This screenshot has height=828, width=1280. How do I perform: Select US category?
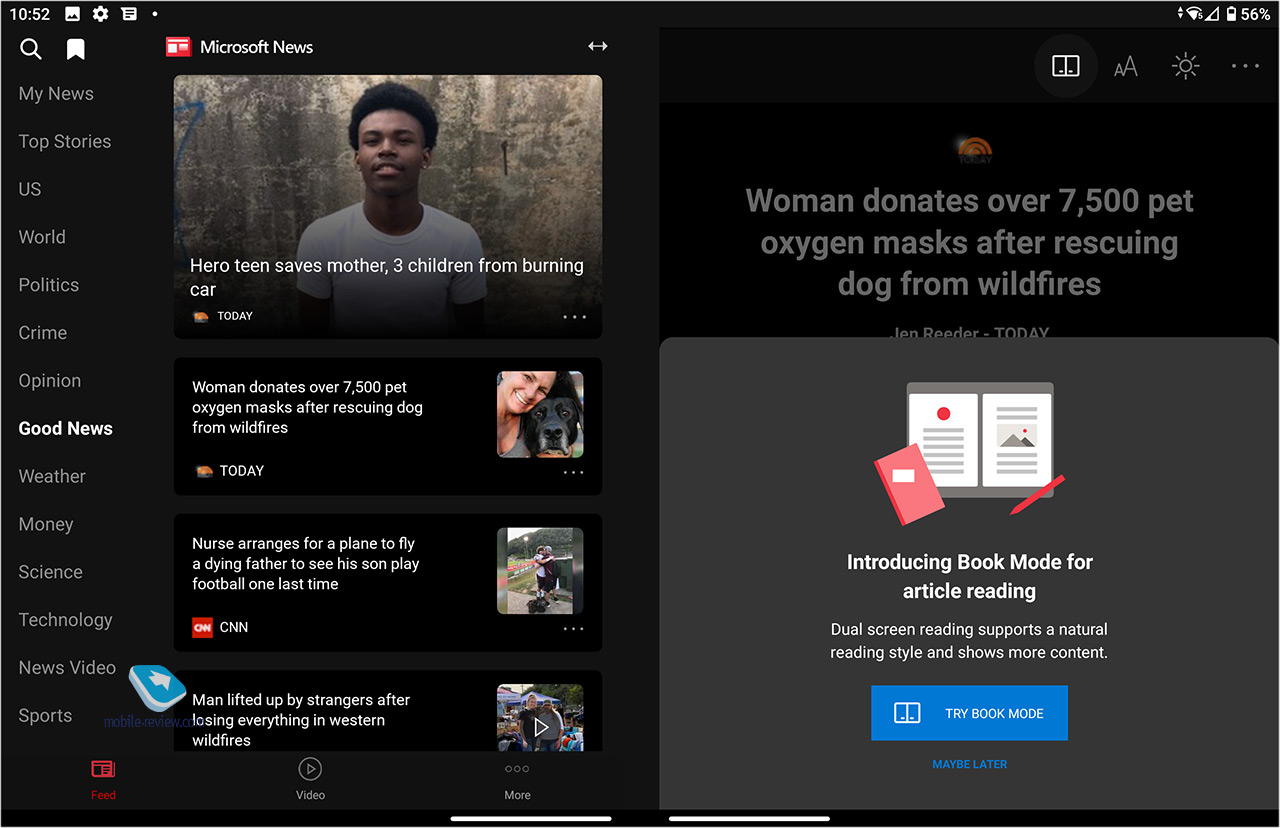[x=30, y=189]
